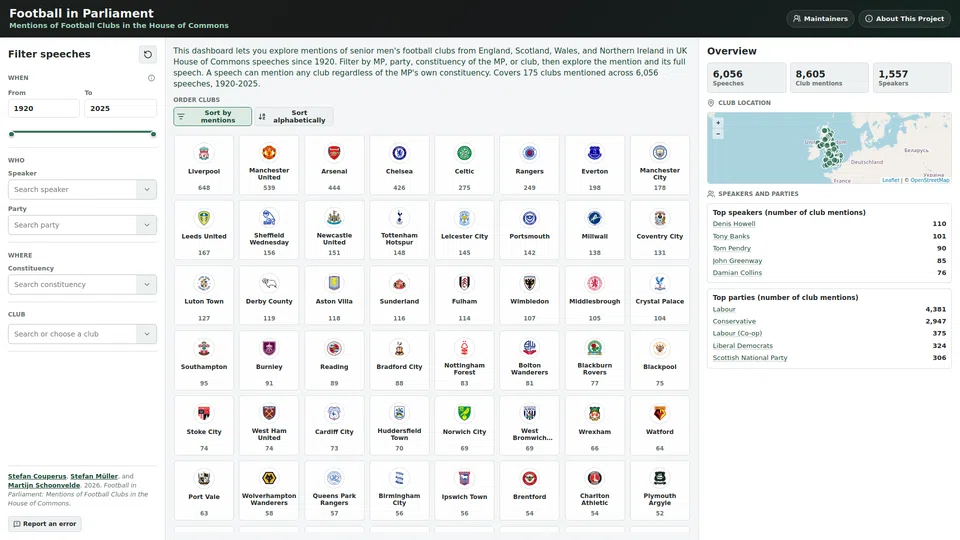The height and width of the screenshot is (540, 960).
Task: Select the Rangers club crest
Action: pyautogui.click(x=530, y=152)
